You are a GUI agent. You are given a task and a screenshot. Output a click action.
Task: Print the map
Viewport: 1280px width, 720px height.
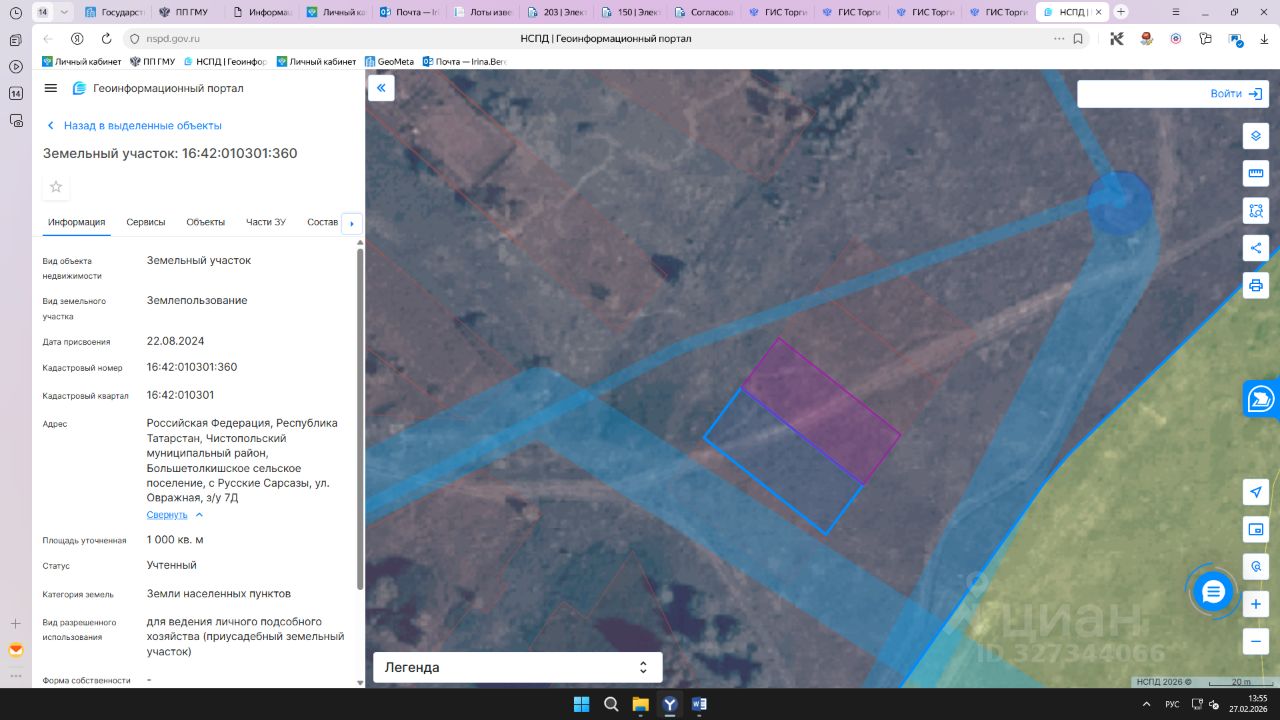pyautogui.click(x=1256, y=285)
